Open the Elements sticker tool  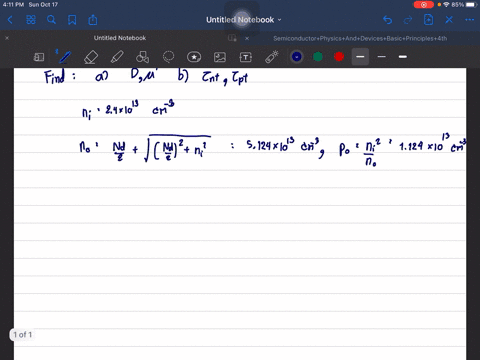194,57
